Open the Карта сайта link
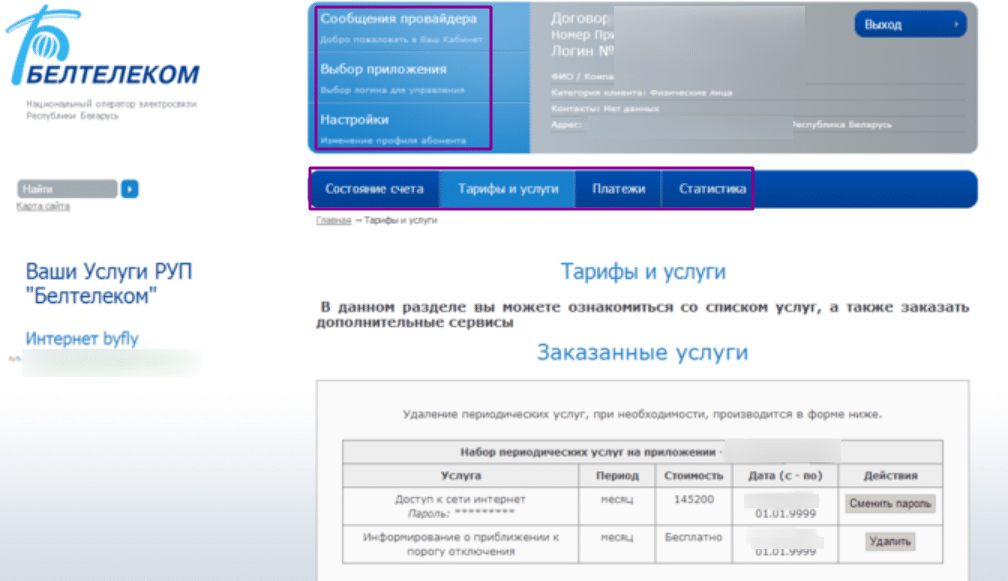Image resolution: width=1008 pixels, height=581 pixels. [x=43, y=206]
